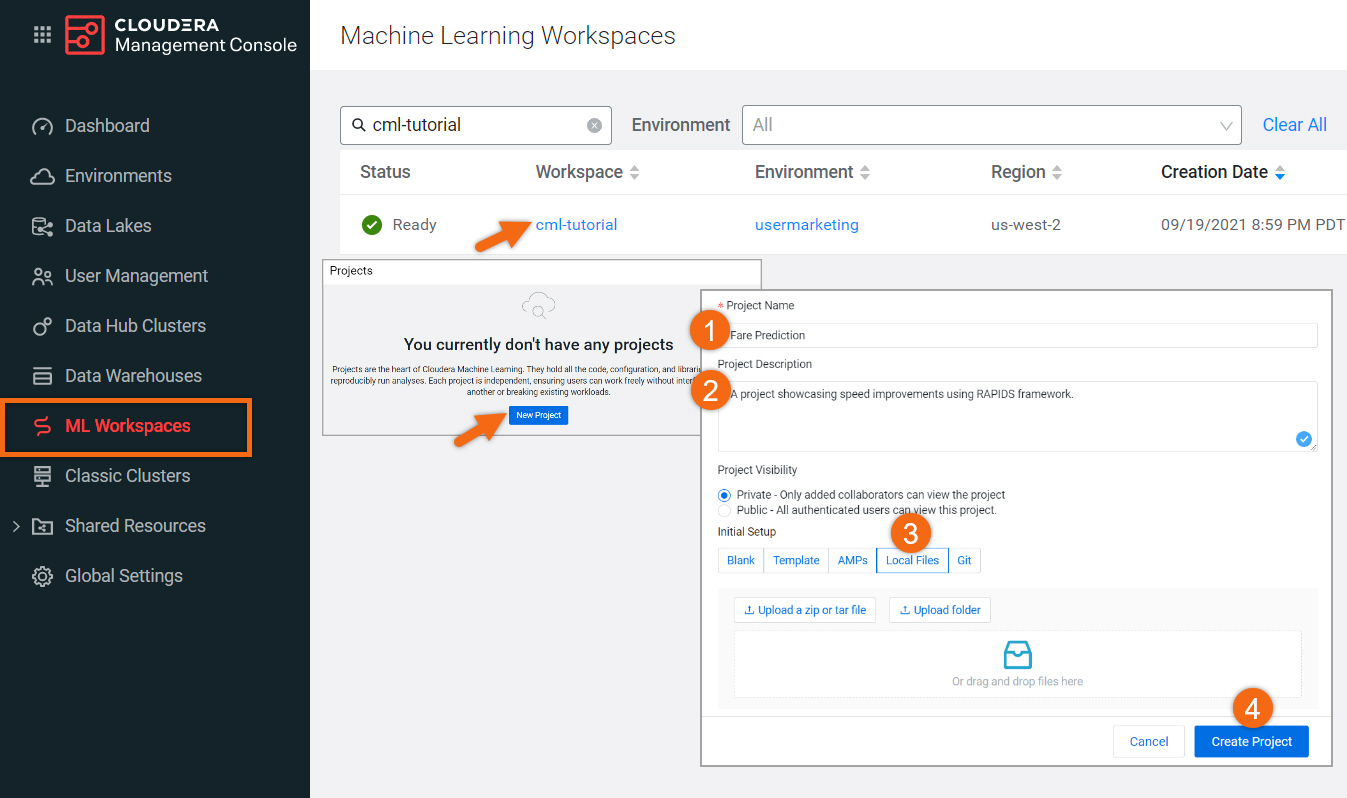Viewport: 1347px width, 798px height.
Task: Click the 09/19/2021 creation date cell
Action: [1253, 225]
